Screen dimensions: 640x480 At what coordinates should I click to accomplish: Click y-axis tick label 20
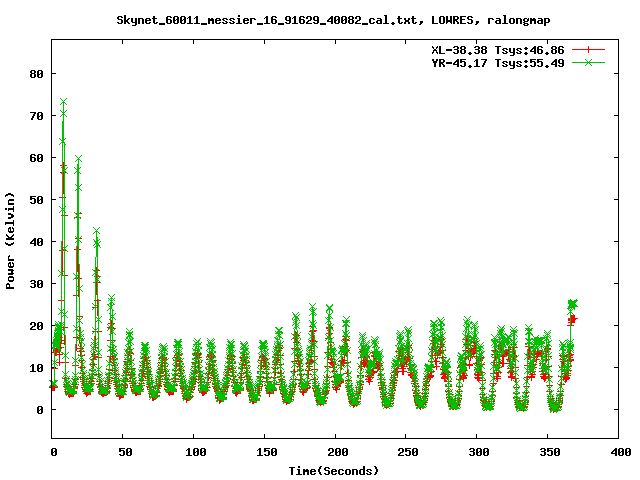(x=36, y=326)
